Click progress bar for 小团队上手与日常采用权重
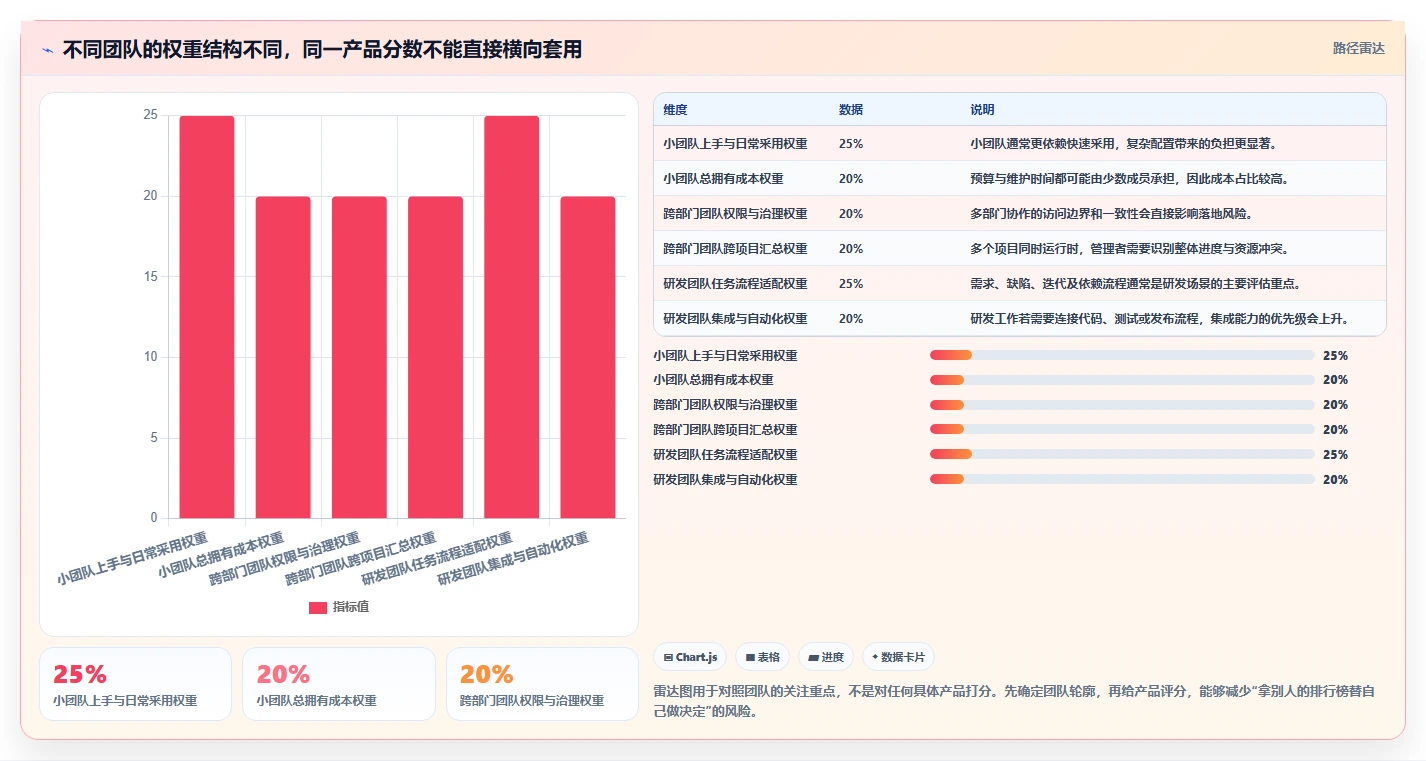 point(1122,355)
